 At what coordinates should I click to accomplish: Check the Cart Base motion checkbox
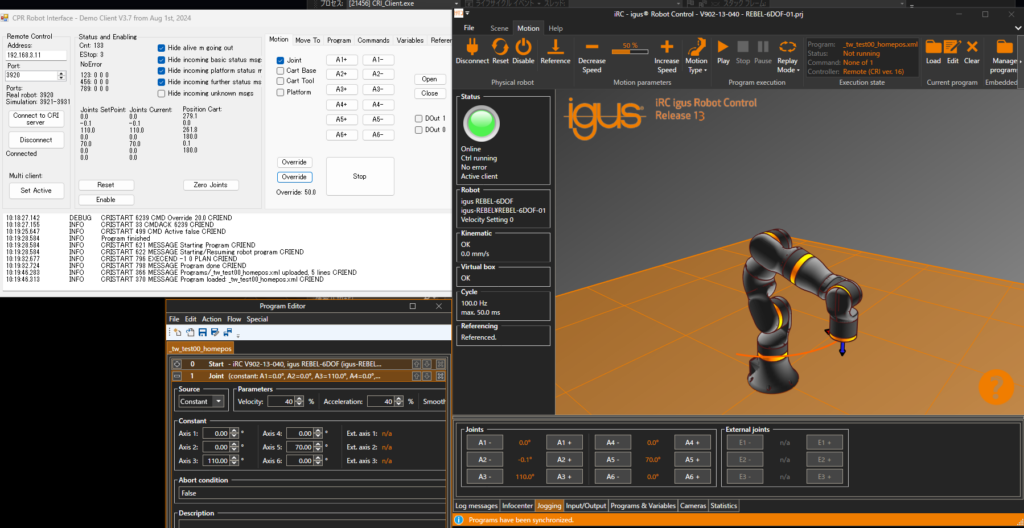pos(280,71)
